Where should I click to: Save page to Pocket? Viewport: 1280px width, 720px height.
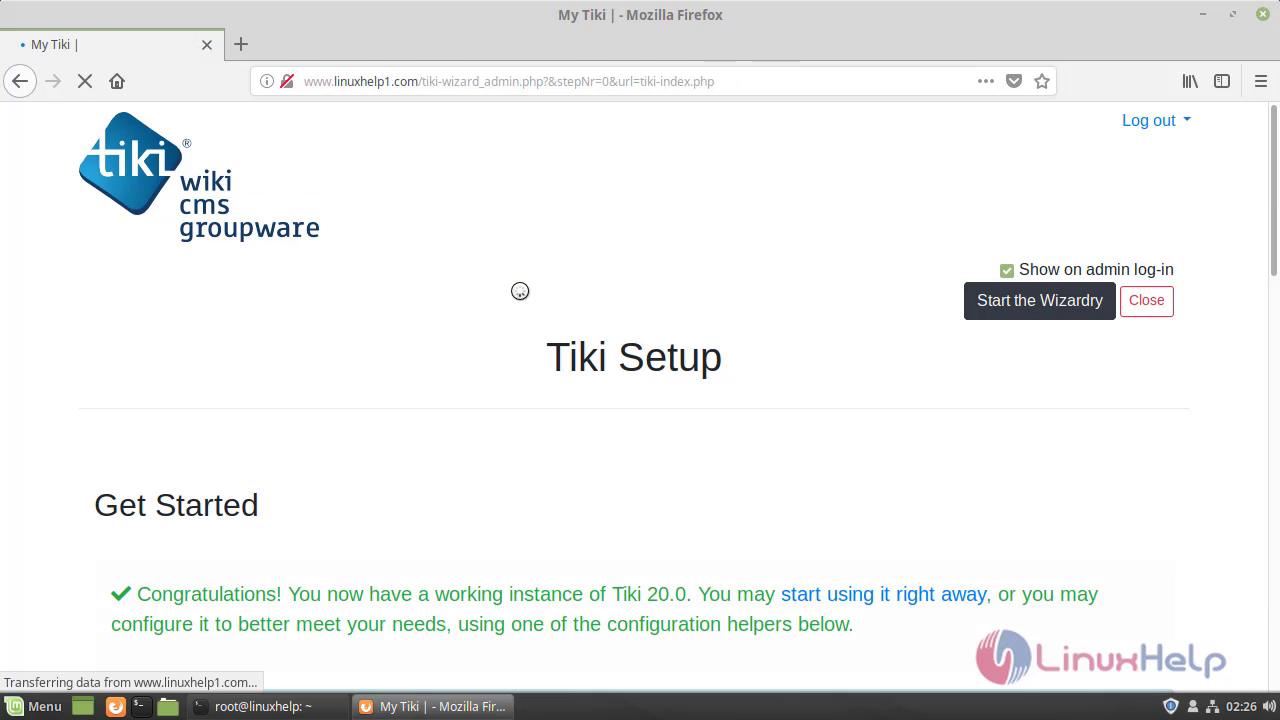pos(1014,81)
